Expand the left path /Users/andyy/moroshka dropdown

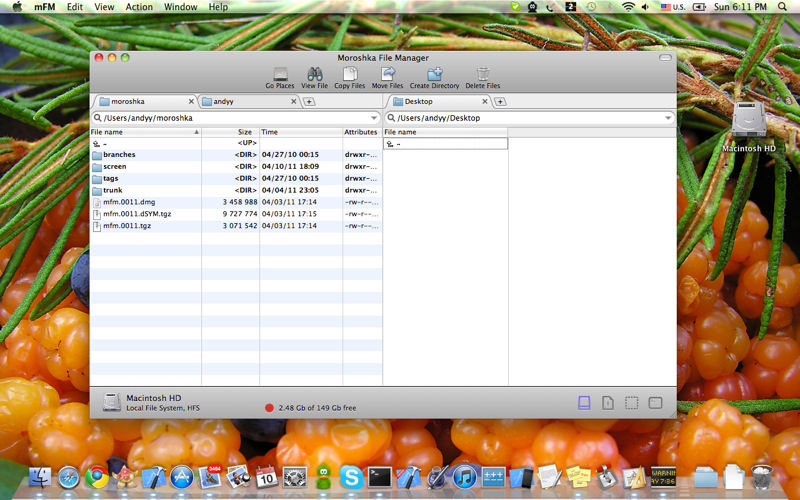(x=375, y=118)
